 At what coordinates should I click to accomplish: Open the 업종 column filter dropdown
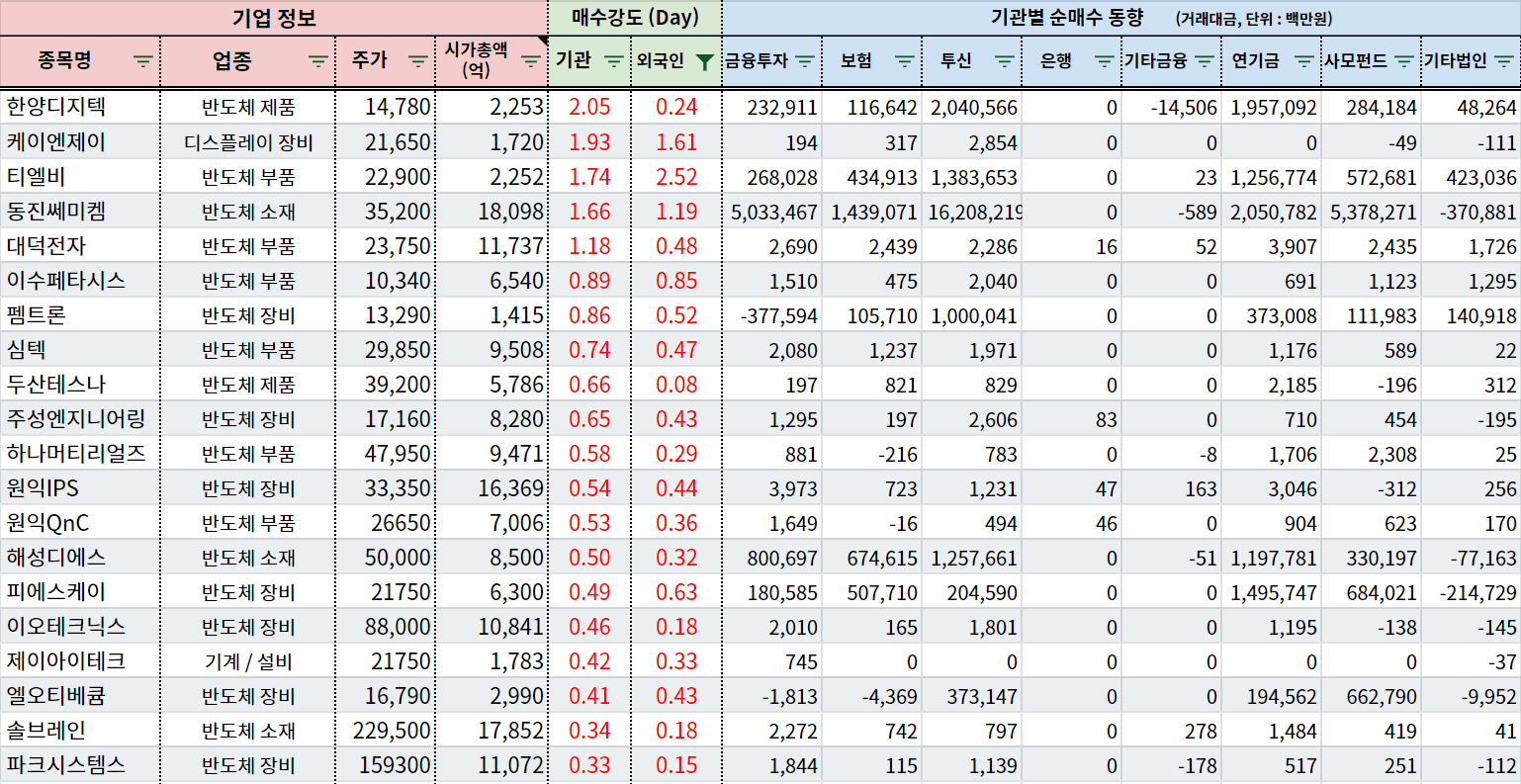coord(317,61)
